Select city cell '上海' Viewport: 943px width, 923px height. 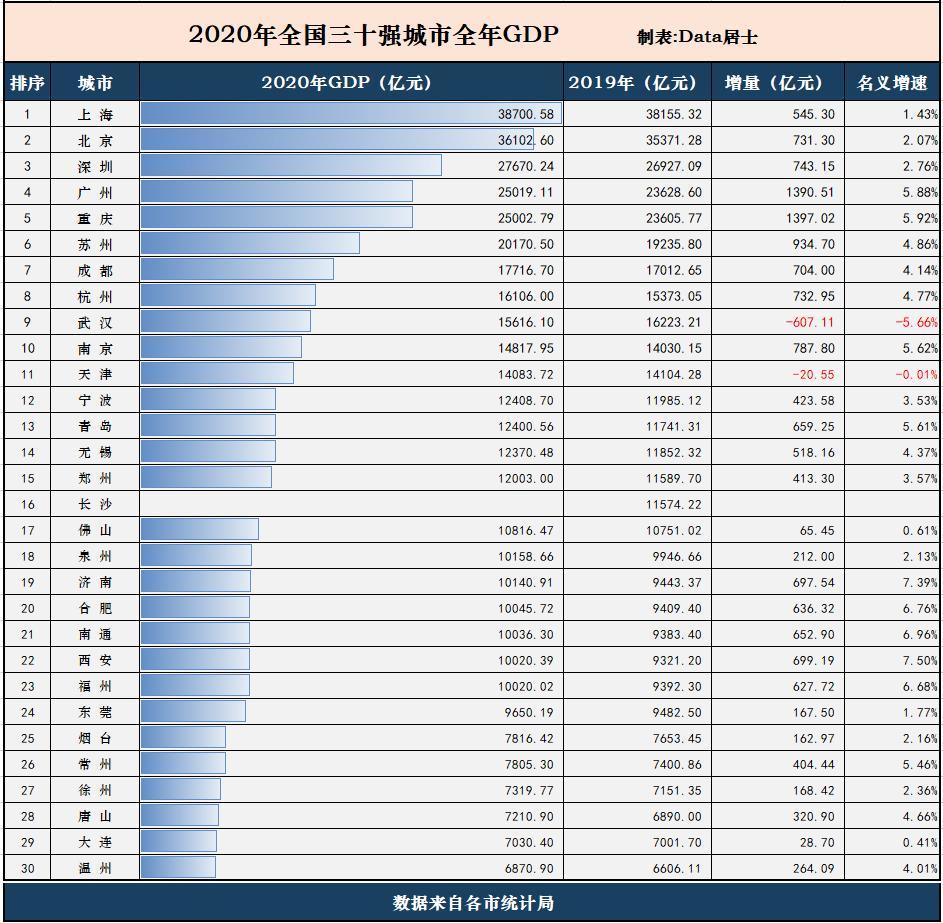pos(95,114)
